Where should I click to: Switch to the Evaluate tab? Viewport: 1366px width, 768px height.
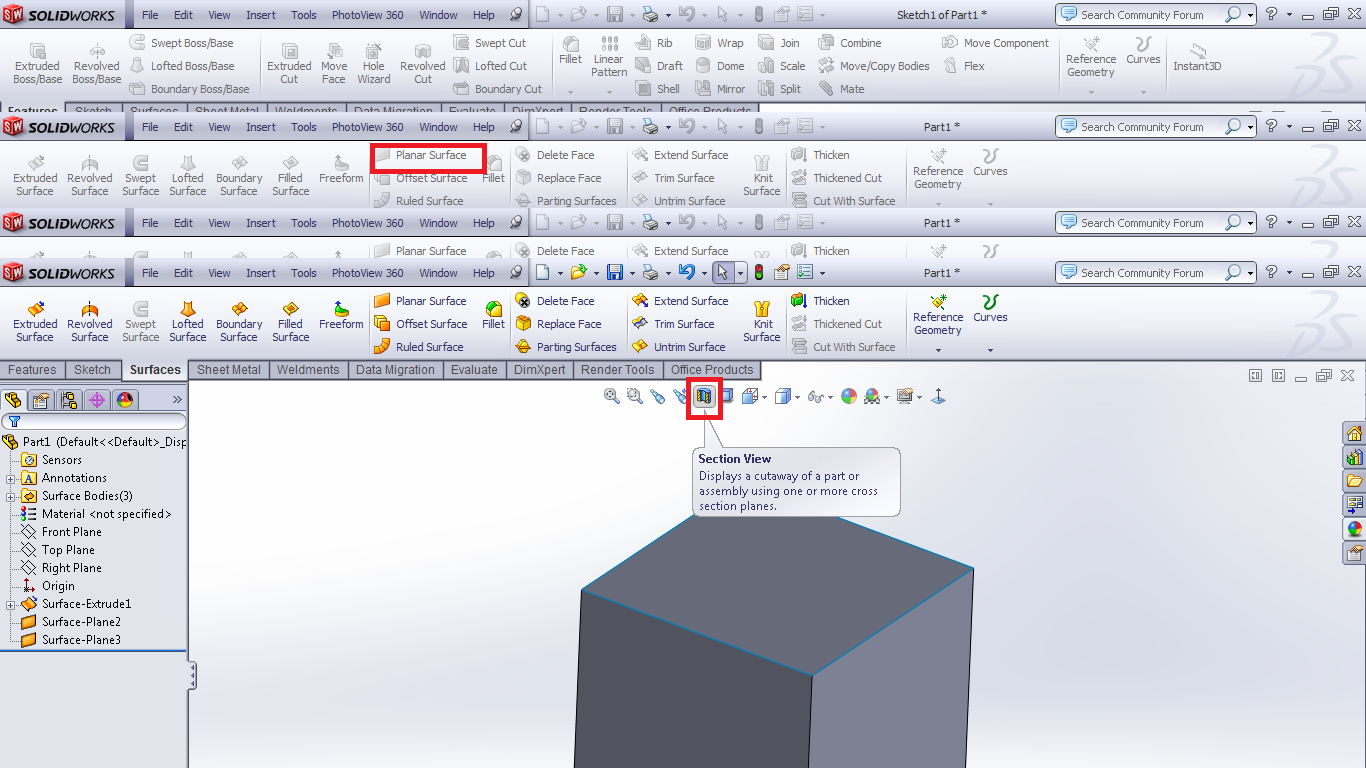473,370
